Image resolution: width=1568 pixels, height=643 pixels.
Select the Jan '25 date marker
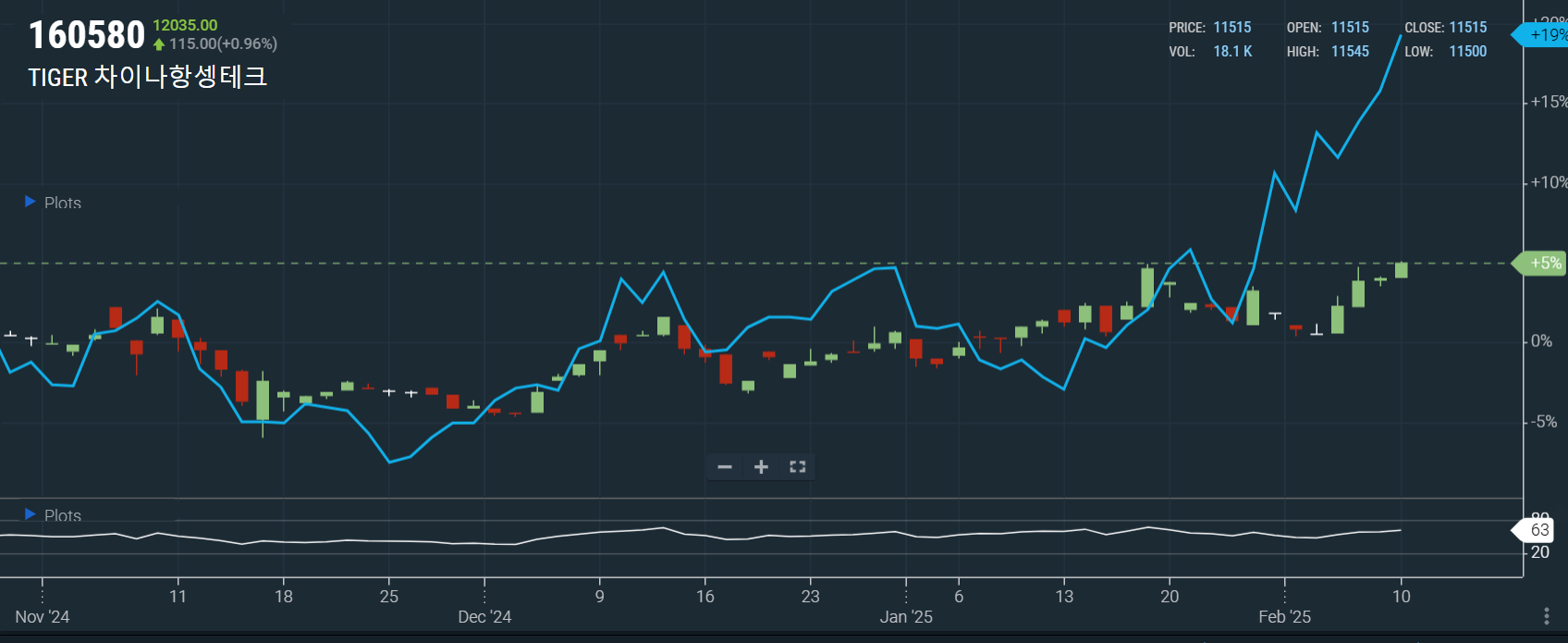coord(906,616)
